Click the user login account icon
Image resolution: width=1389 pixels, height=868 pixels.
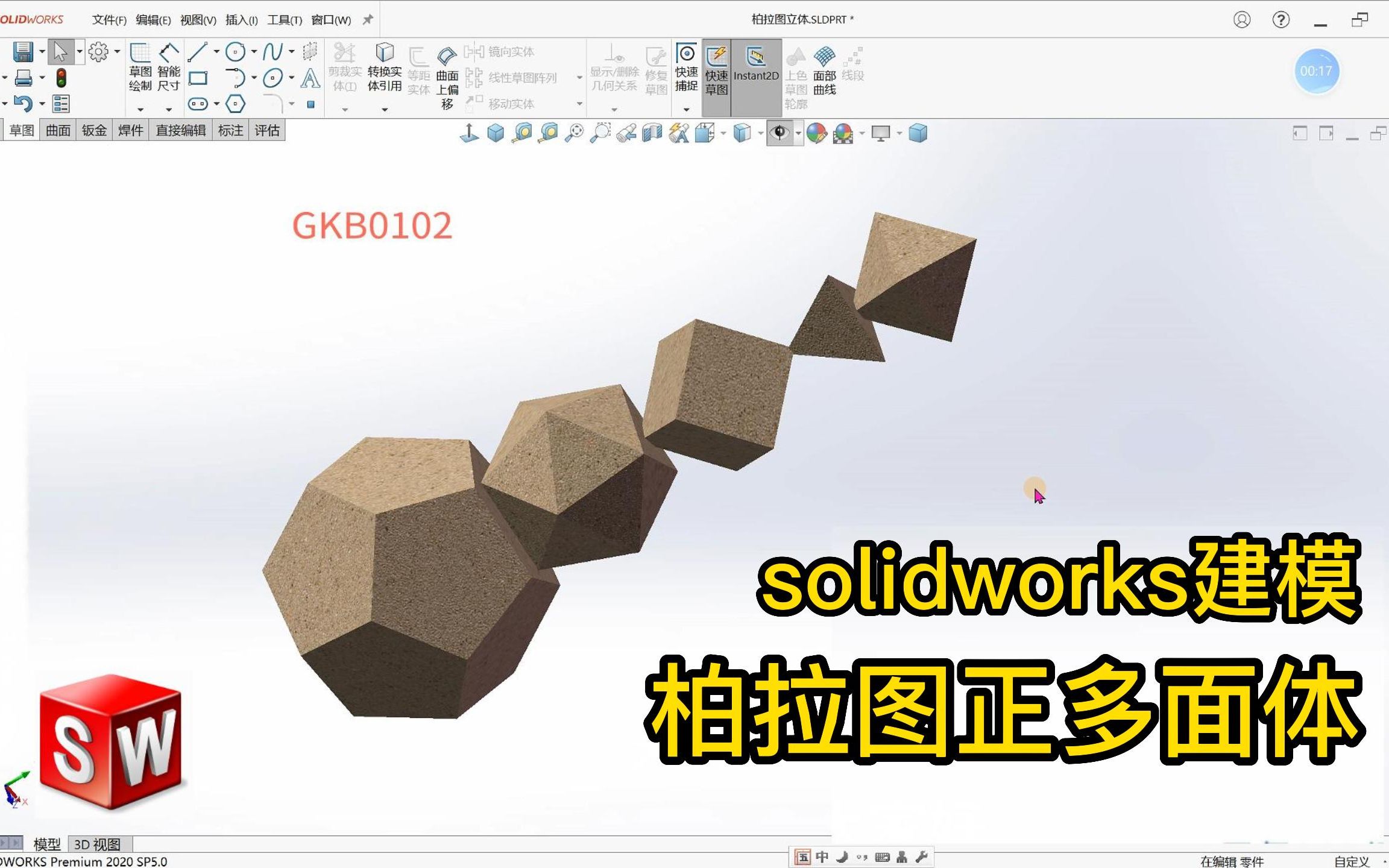[x=1242, y=20]
